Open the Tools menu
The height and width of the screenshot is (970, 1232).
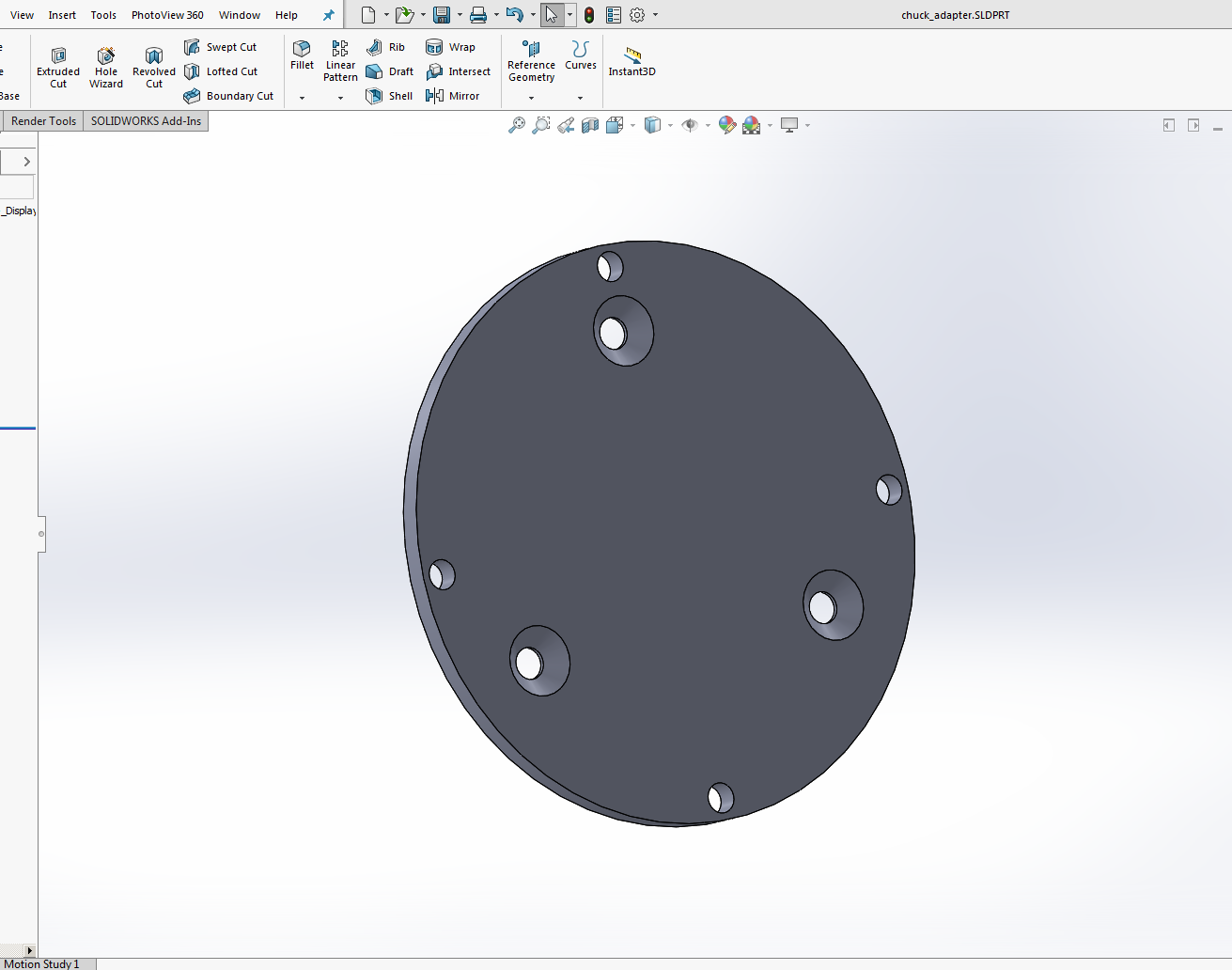click(103, 15)
